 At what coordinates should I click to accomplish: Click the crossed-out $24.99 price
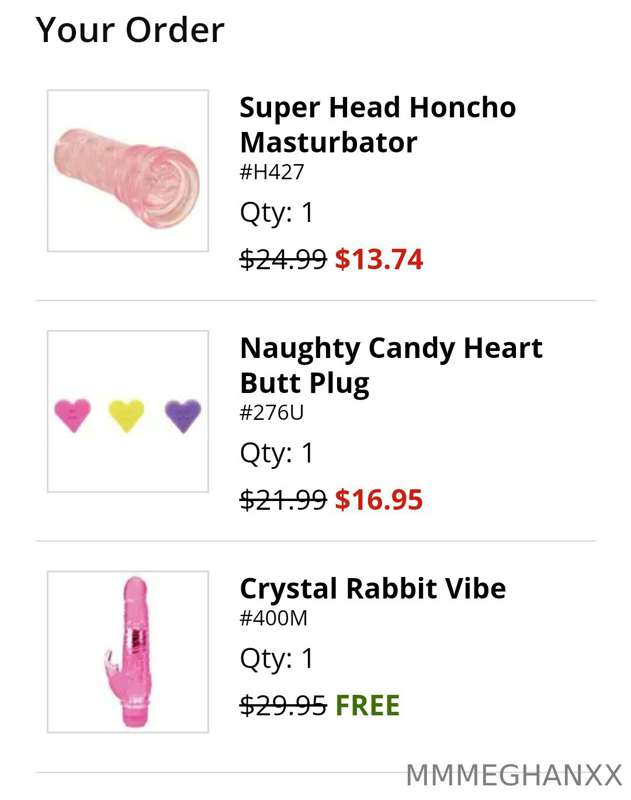283,259
